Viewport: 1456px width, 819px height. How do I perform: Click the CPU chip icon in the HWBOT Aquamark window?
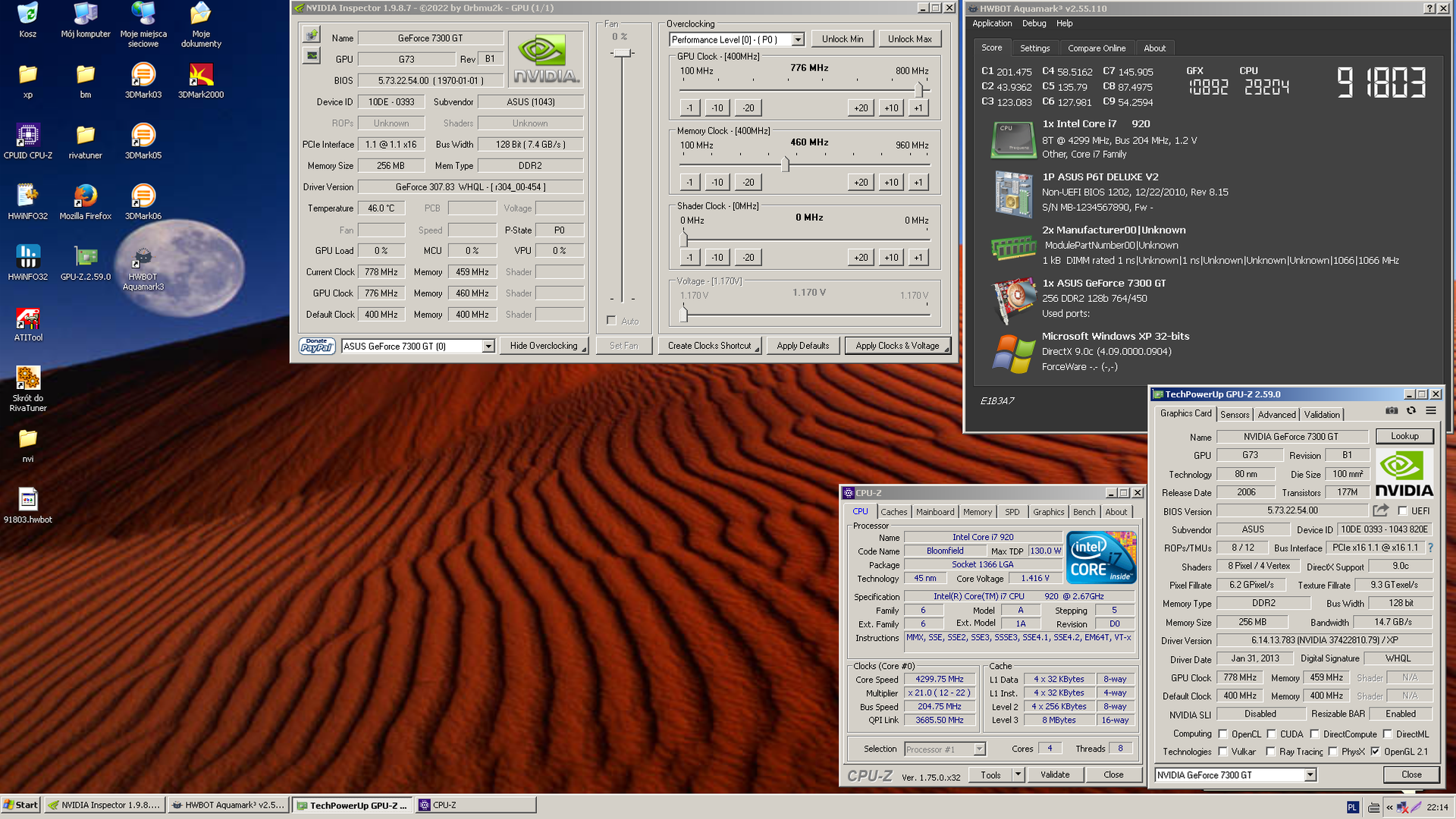tap(1013, 140)
